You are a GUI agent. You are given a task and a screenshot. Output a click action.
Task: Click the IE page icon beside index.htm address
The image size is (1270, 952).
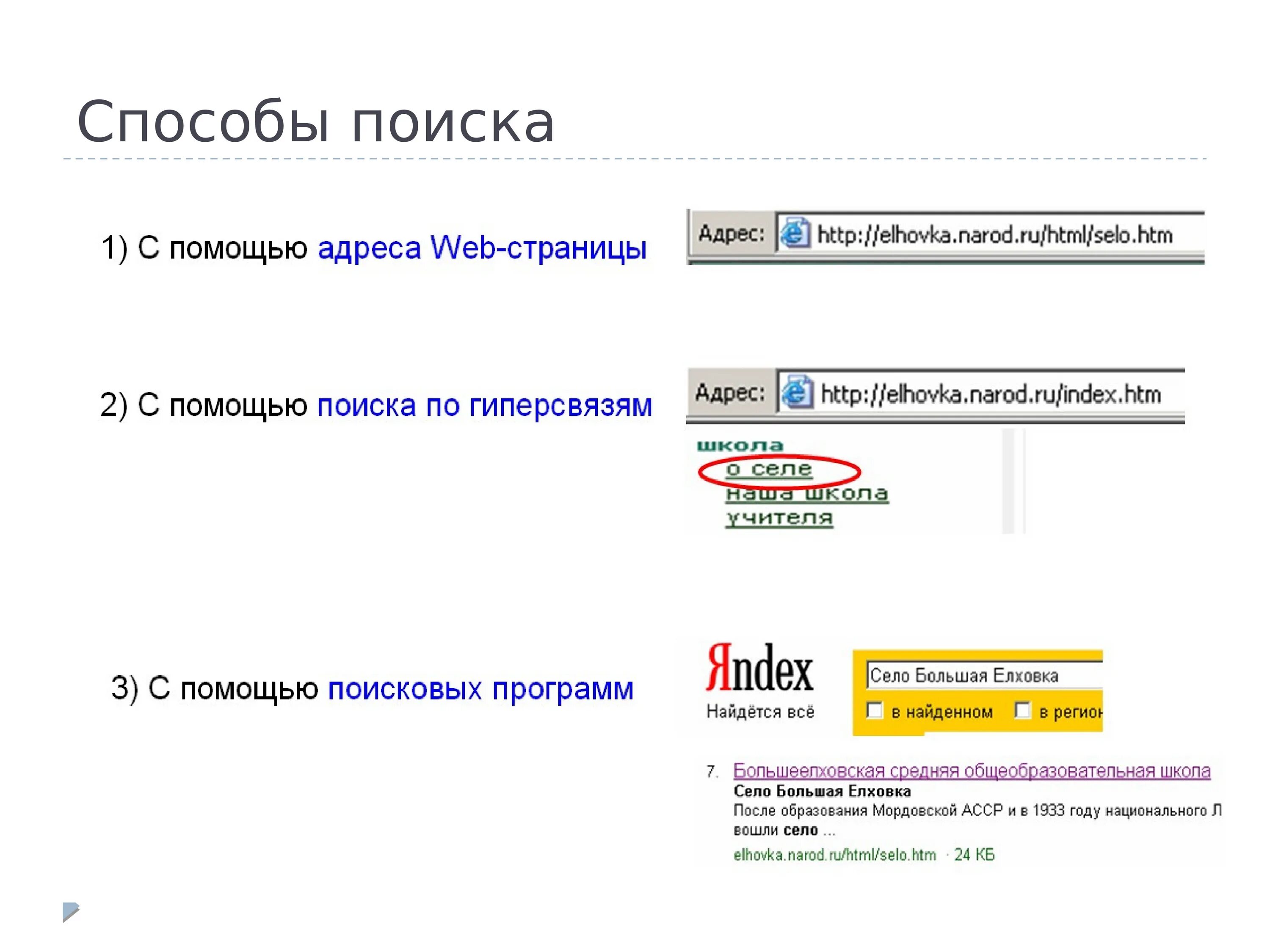[798, 393]
